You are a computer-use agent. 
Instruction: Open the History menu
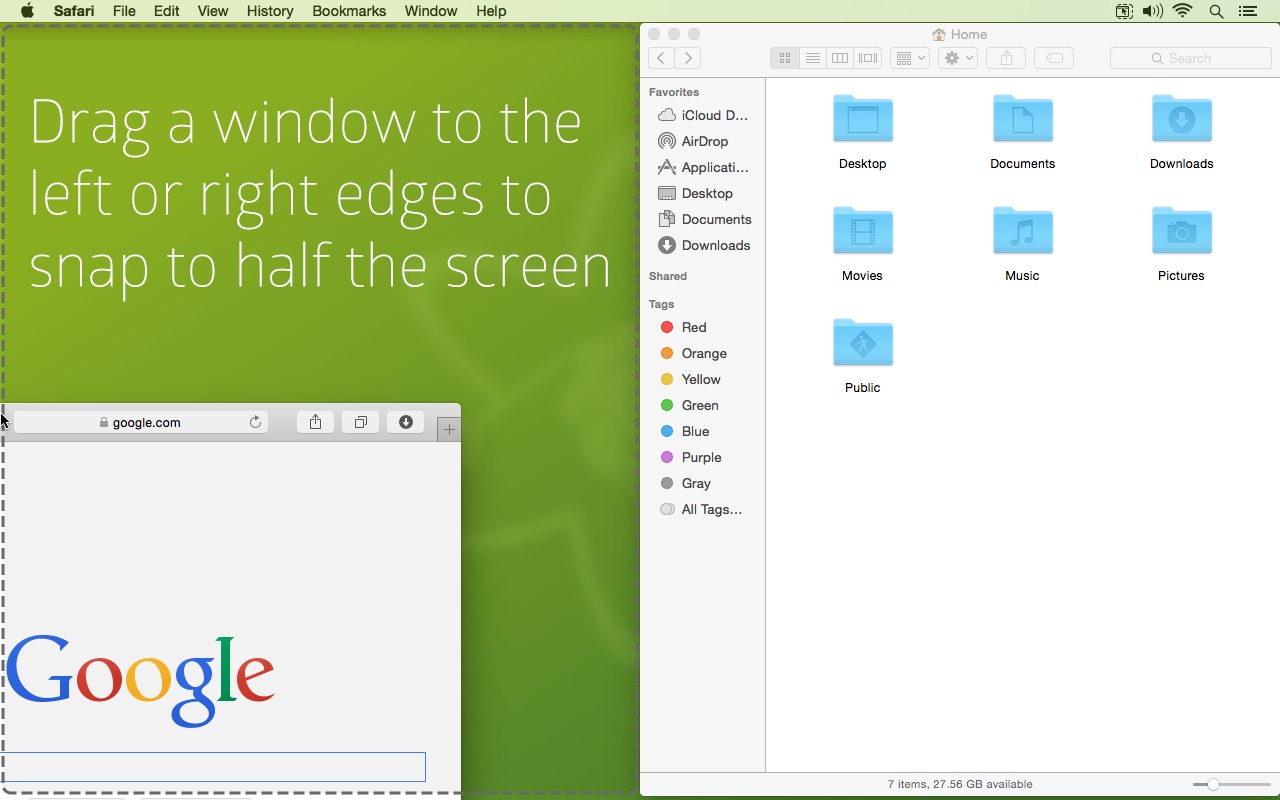coord(270,11)
